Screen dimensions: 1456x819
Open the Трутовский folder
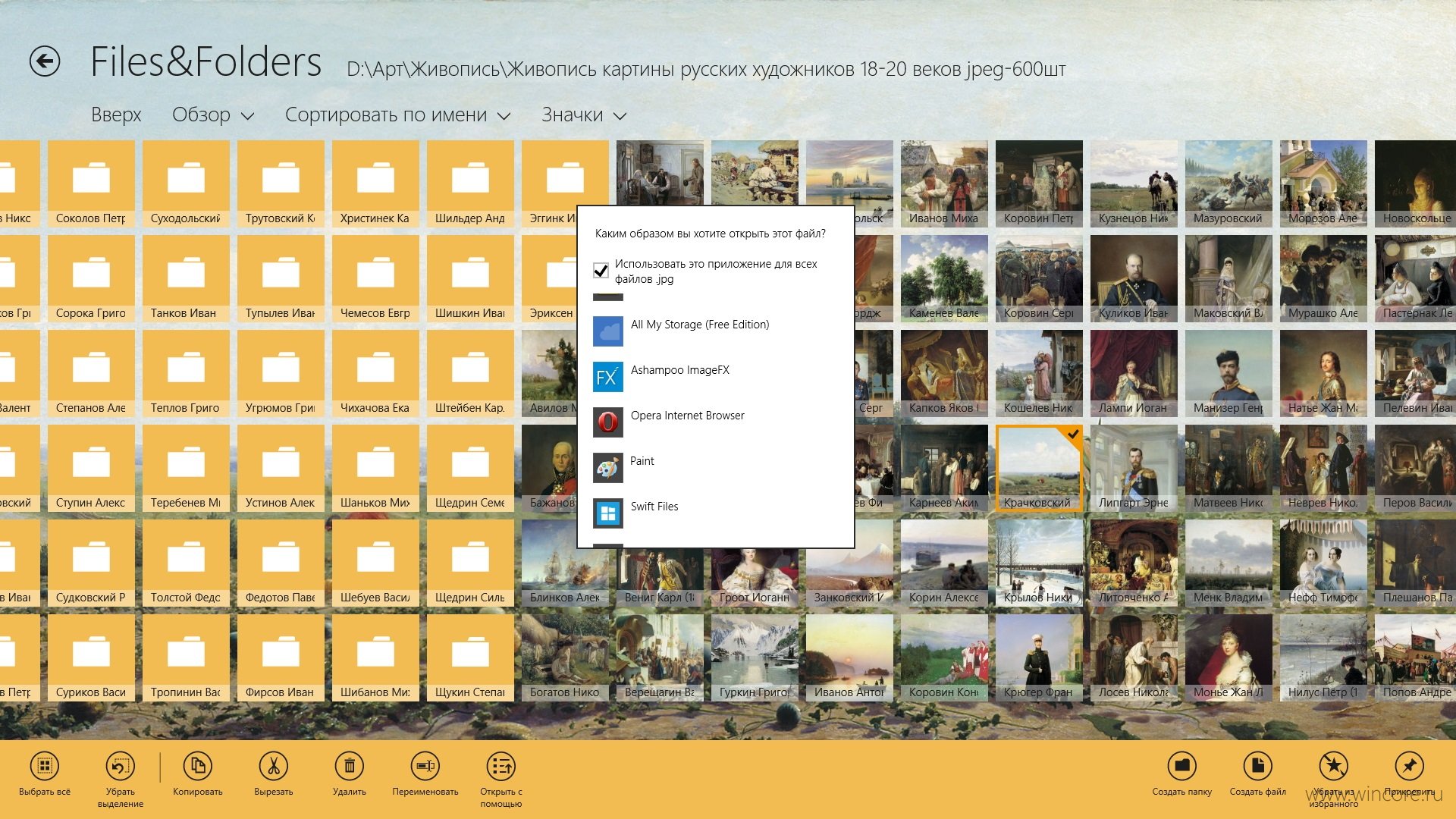pyautogui.click(x=281, y=184)
